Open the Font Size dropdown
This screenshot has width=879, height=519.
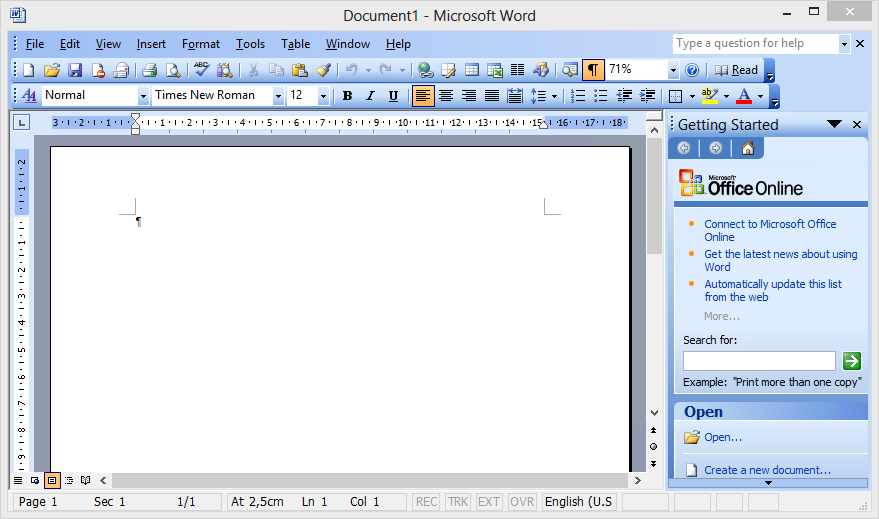click(x=323, y=96)
